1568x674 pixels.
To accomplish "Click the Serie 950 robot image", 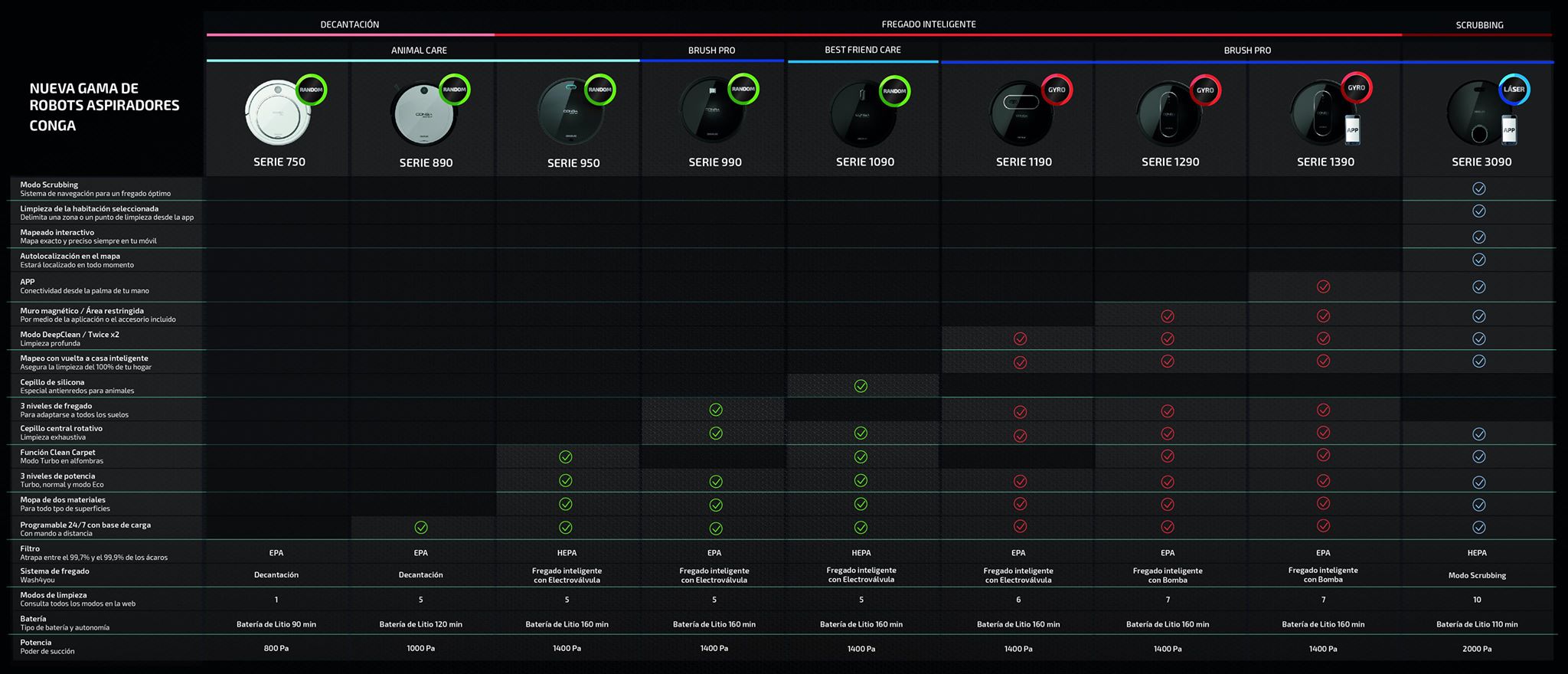I will [x=570, y=113].
